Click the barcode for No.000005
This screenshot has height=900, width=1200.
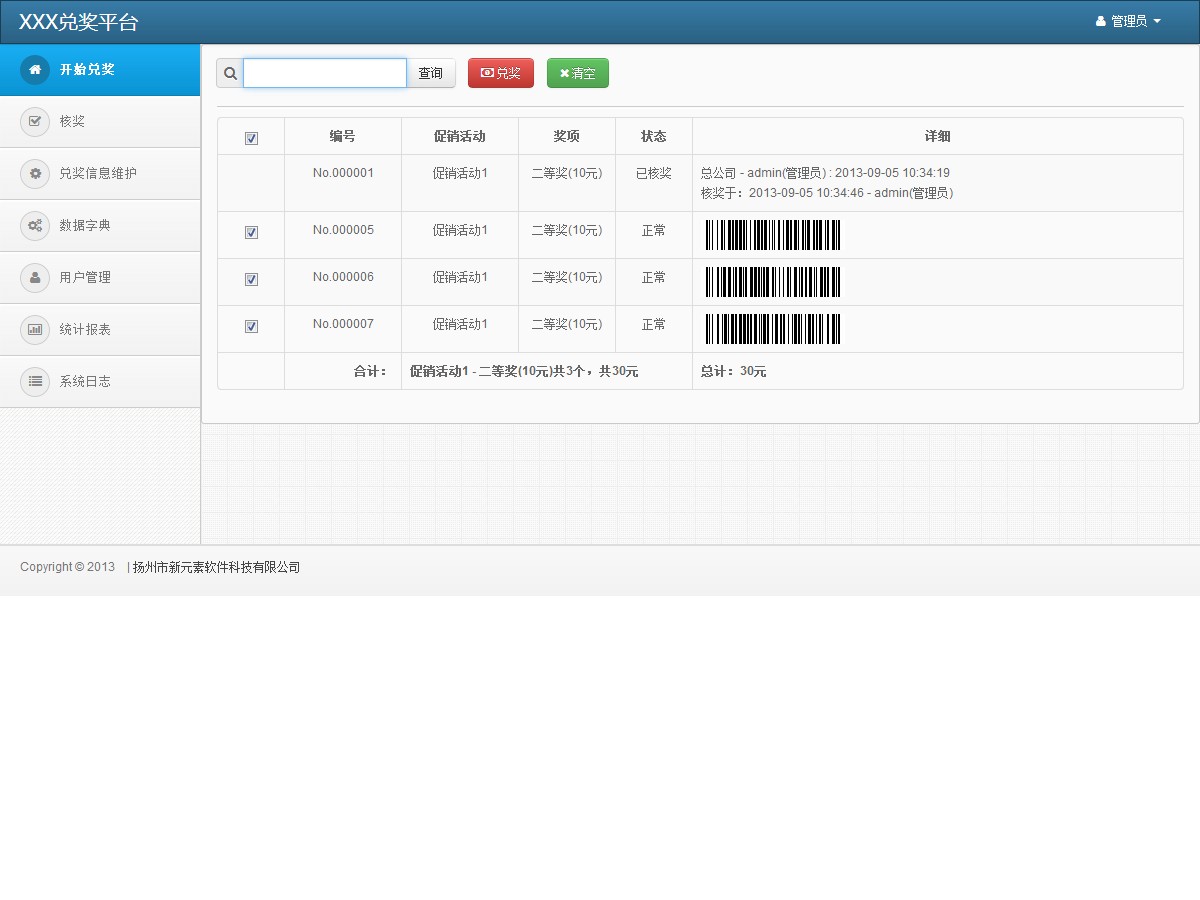tap(773, 235)
